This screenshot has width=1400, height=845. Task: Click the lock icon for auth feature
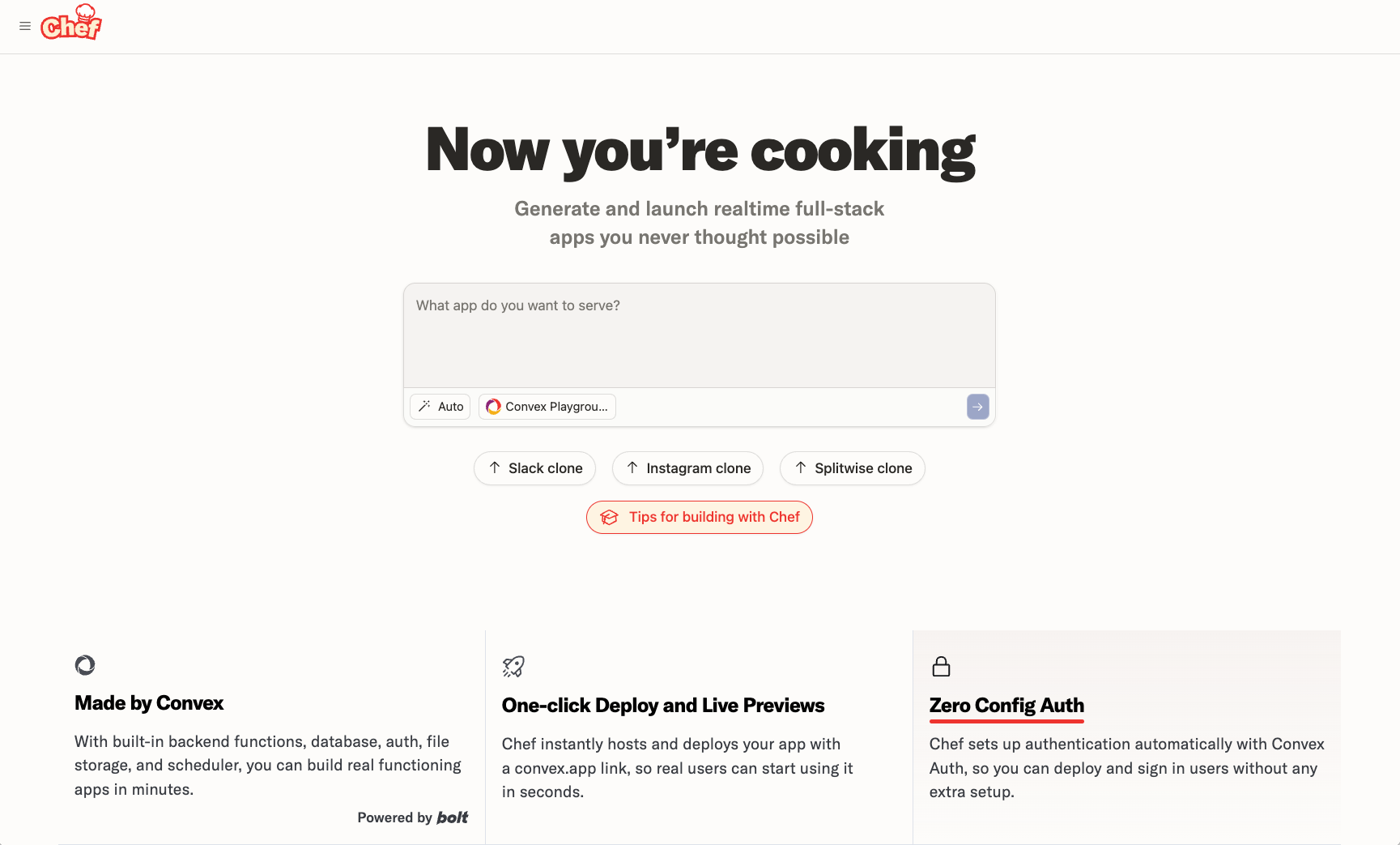[941, 667]
